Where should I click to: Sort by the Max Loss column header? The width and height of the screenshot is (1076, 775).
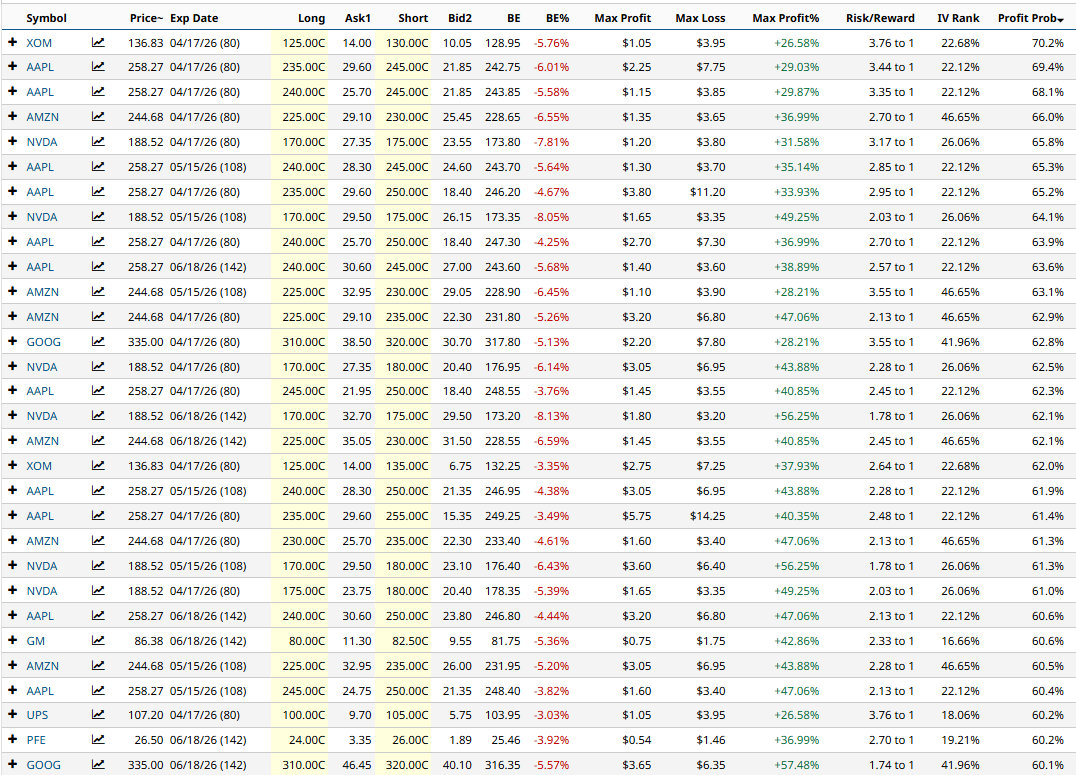700,18
